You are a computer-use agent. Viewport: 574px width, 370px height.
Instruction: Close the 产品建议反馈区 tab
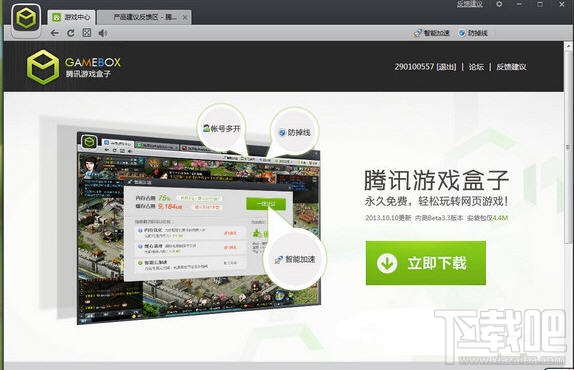pos(185,17)
